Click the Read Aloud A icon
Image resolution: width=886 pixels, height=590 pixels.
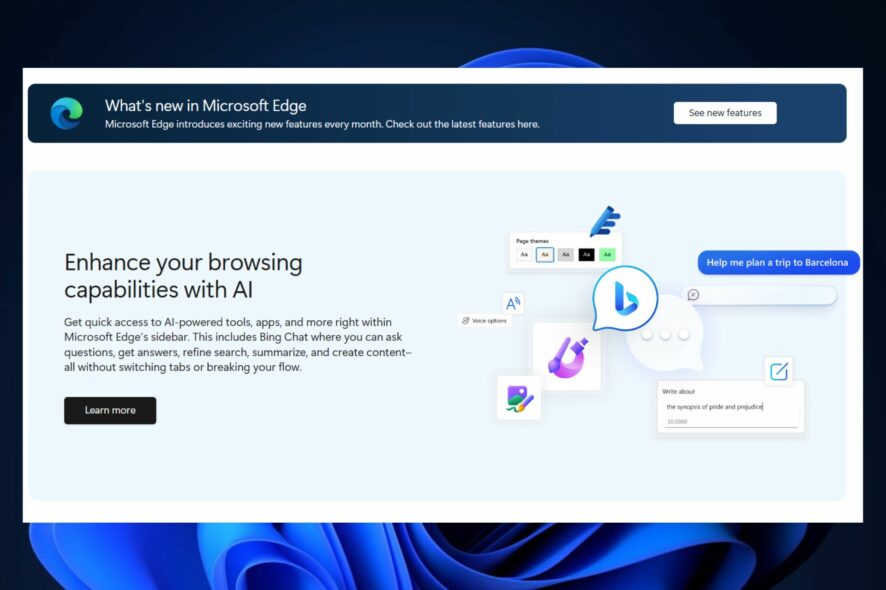tap(513, 303)
